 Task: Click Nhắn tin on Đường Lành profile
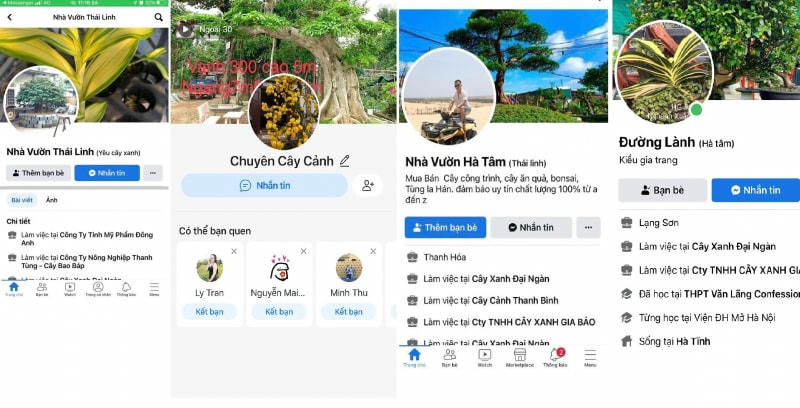click(756, 190)
